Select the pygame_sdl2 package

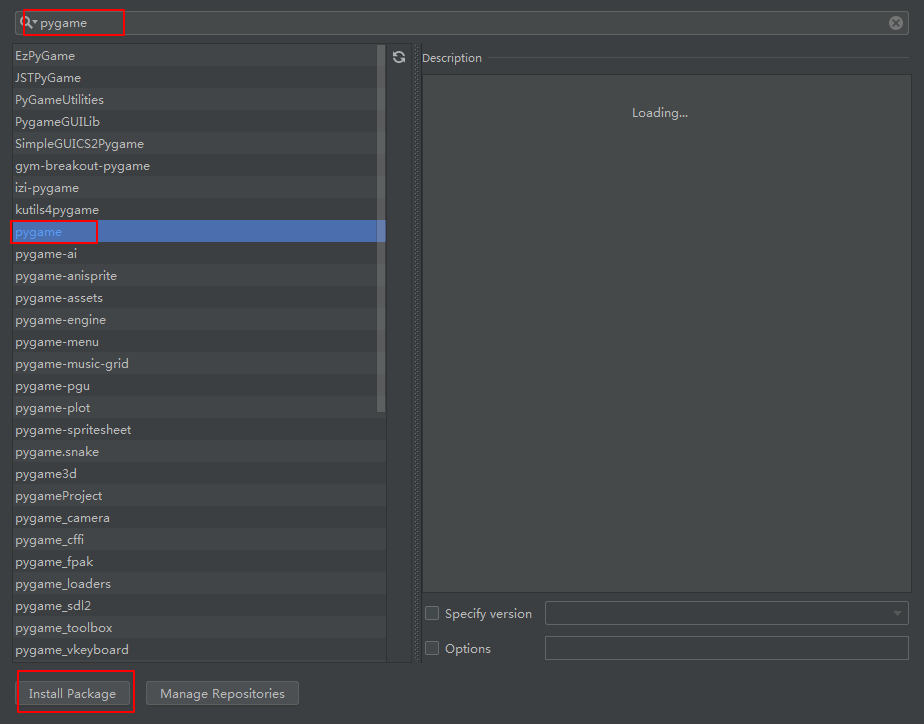pos(199,606)
